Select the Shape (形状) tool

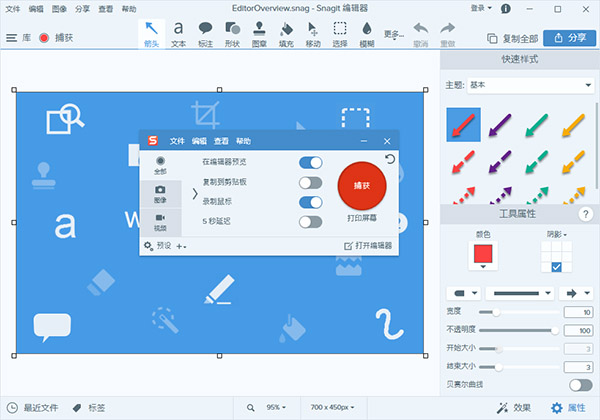pyautogui.click(x=232, y=34)
